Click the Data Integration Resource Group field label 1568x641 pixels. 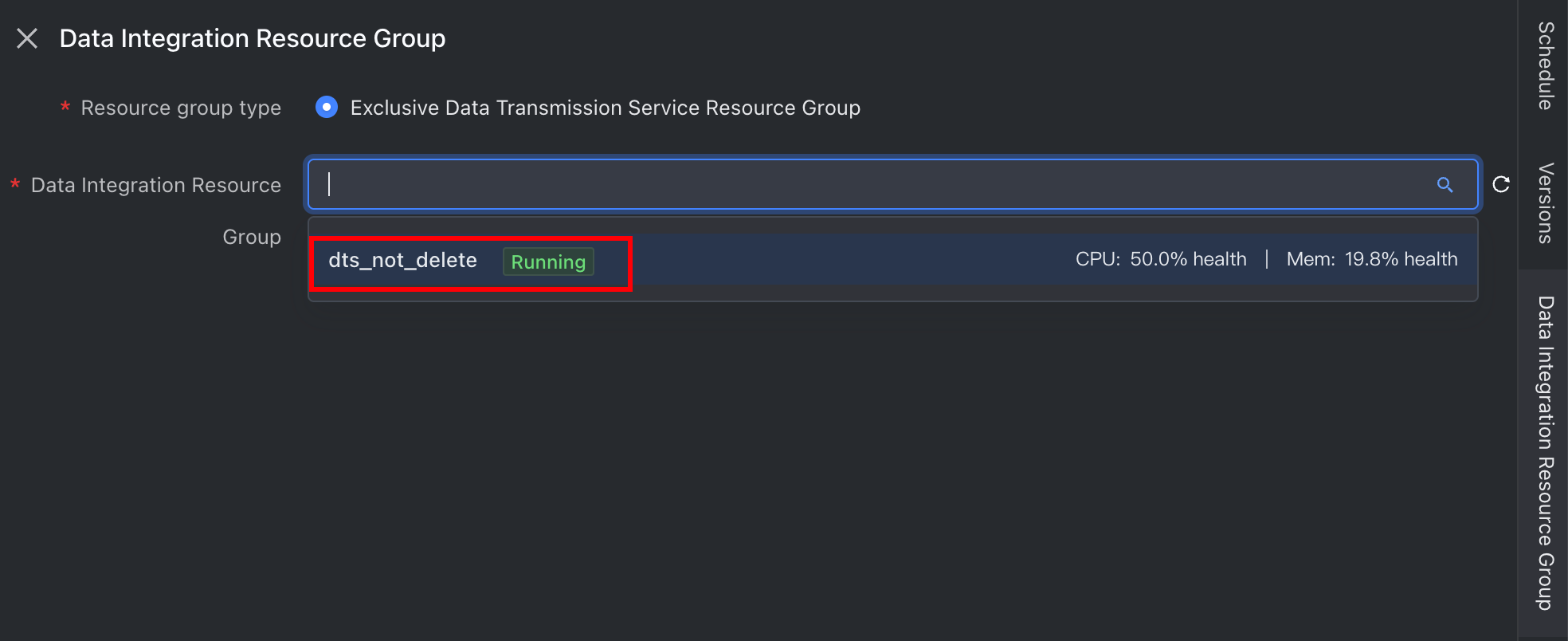(156, 210)
